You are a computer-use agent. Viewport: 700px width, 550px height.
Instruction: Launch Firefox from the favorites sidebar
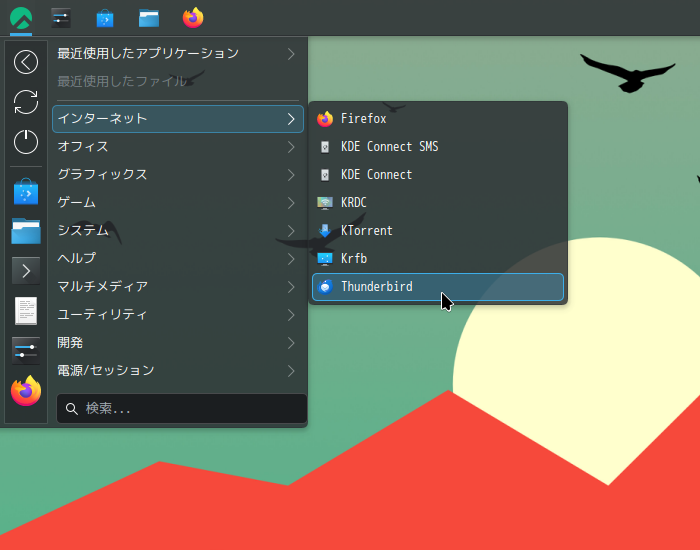tap(26, 391)
